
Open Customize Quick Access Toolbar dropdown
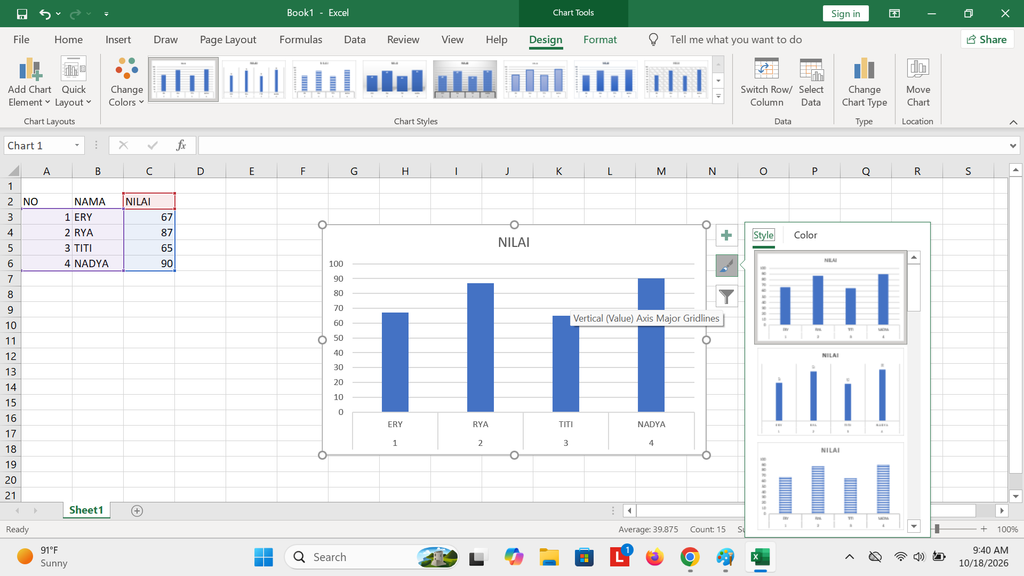[106, 13]
